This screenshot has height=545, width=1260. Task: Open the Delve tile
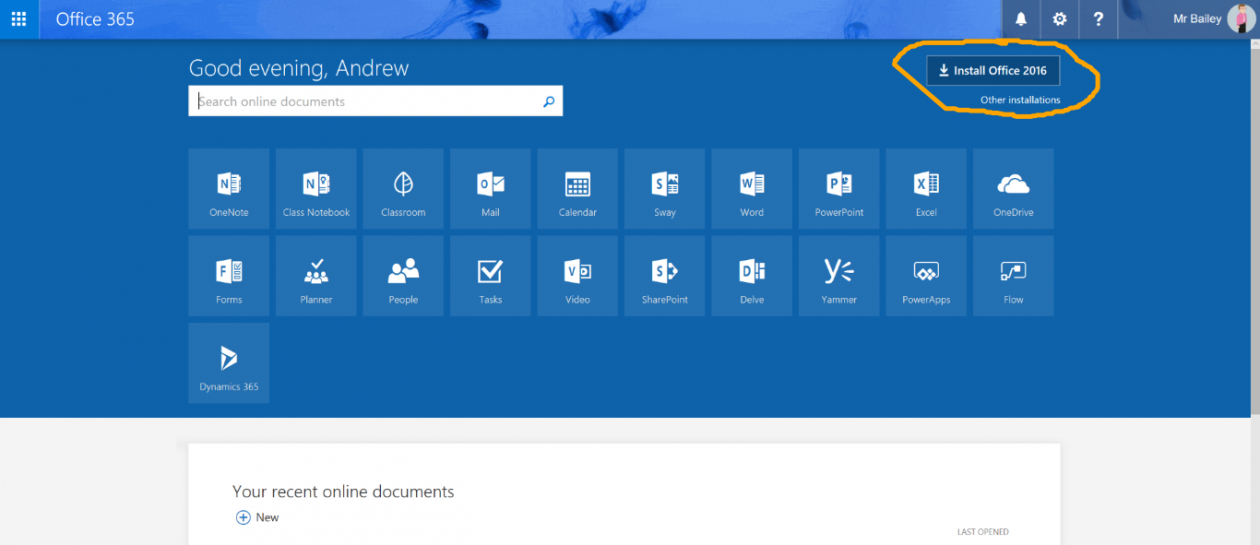(751, 276)
